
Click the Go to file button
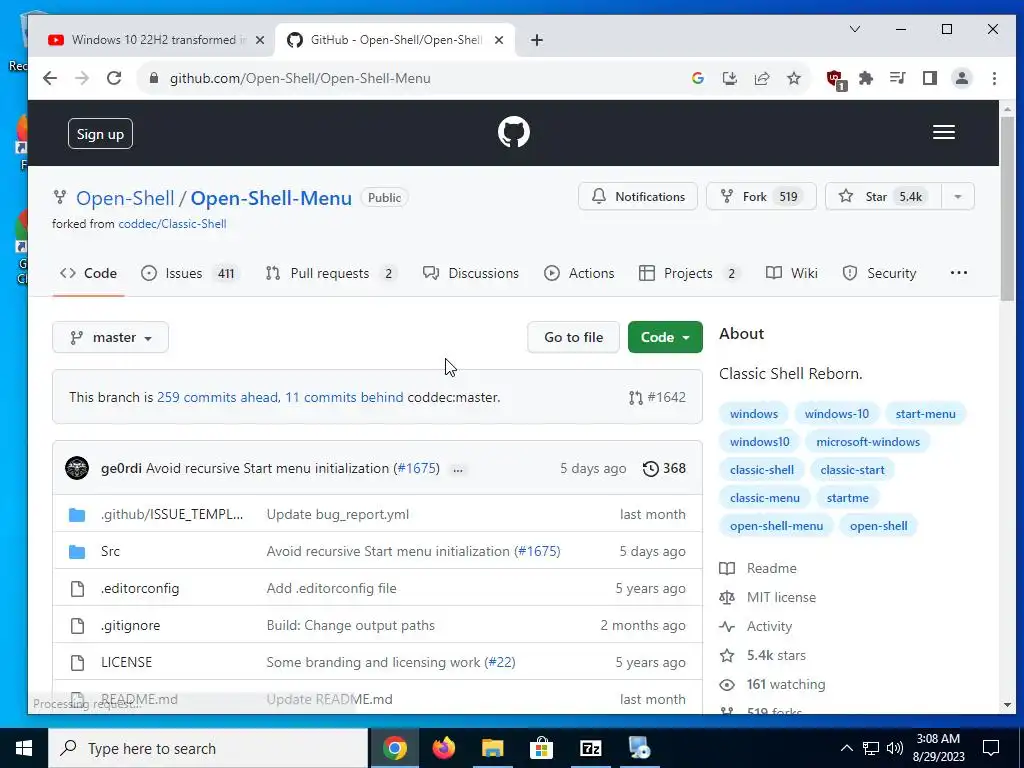[573, 337]
